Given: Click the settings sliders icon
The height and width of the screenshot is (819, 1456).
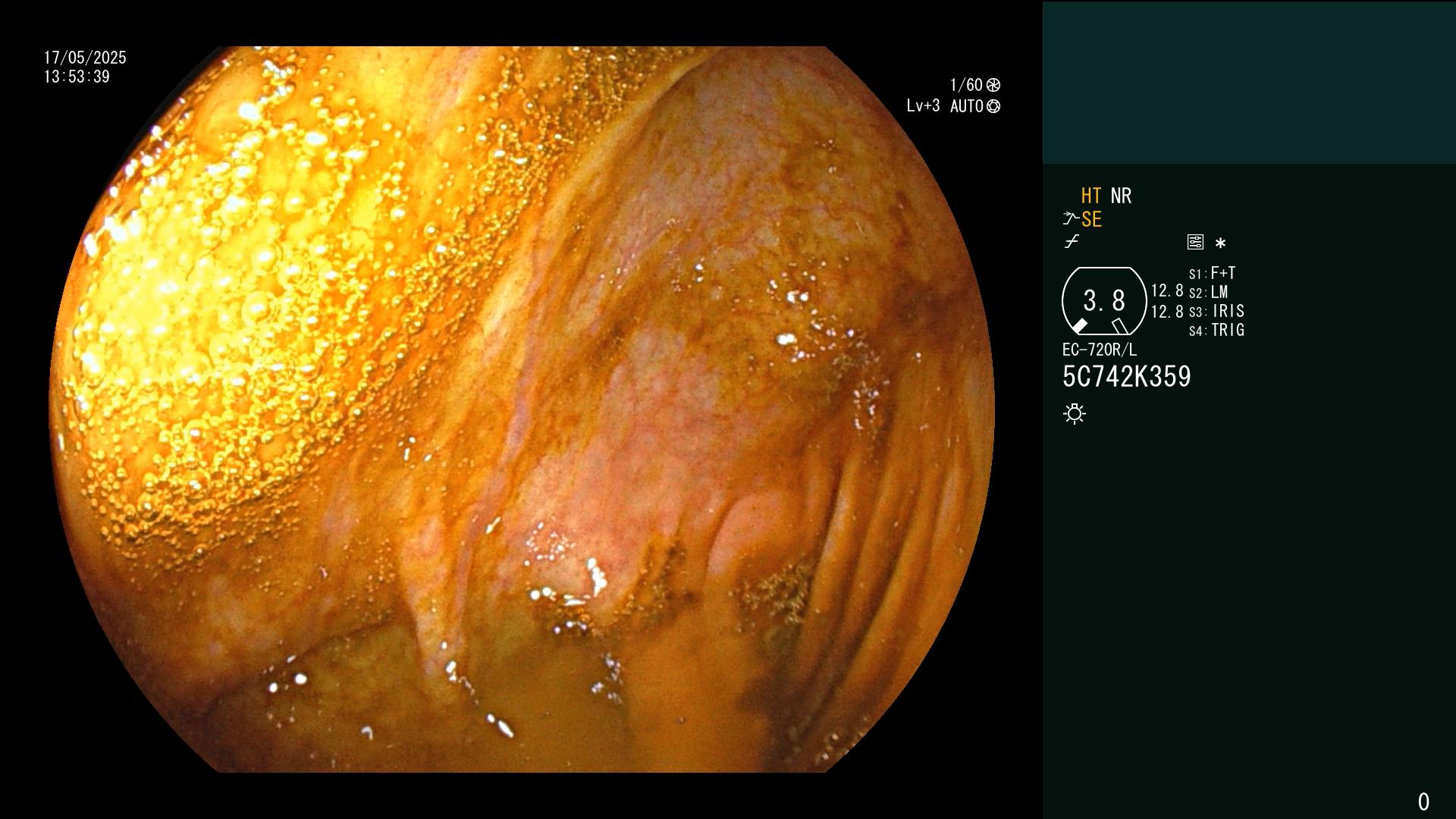Looking at the screenshot, I should point(1195,242).
